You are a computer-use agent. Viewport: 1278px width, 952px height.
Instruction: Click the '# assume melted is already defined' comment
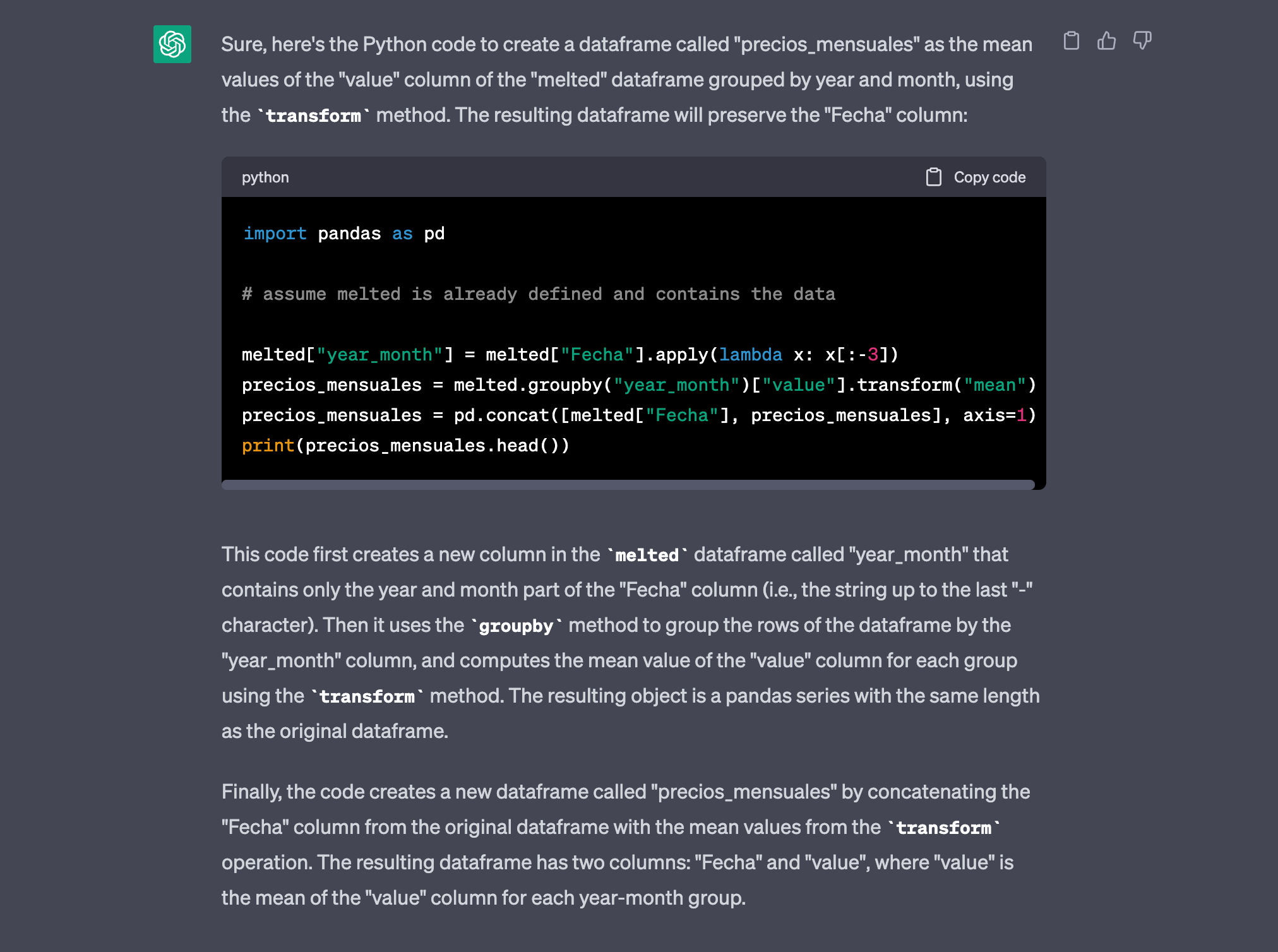[x=539, y=294]
